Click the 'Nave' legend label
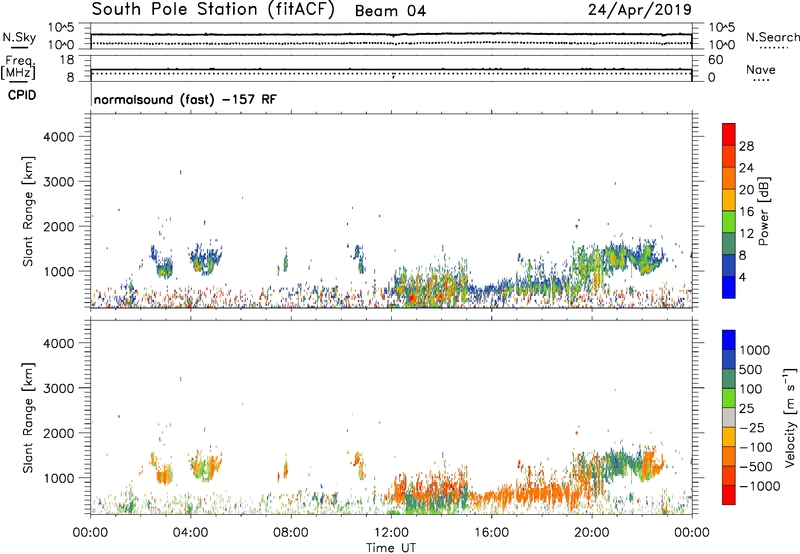The width and height of the screenshot is (800, 554). click(761, 69)
